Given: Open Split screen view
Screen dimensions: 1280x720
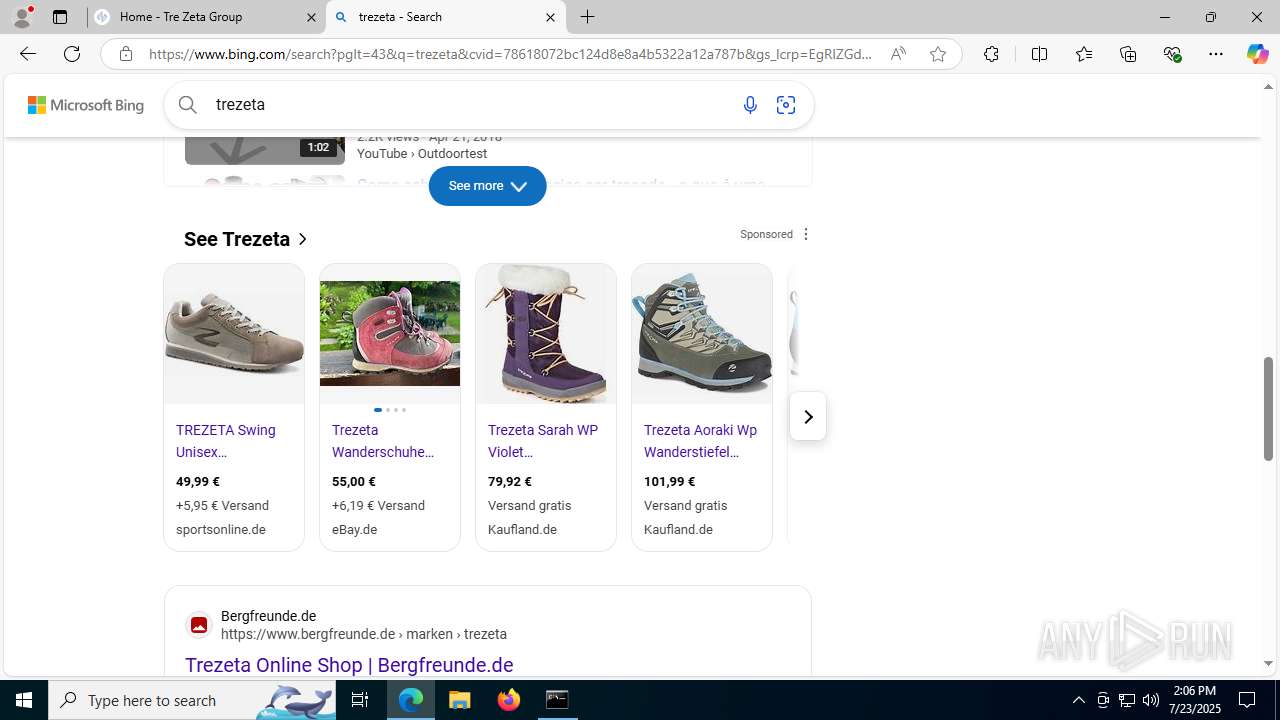Looking at the screenshot, I should pos(1039,54).
